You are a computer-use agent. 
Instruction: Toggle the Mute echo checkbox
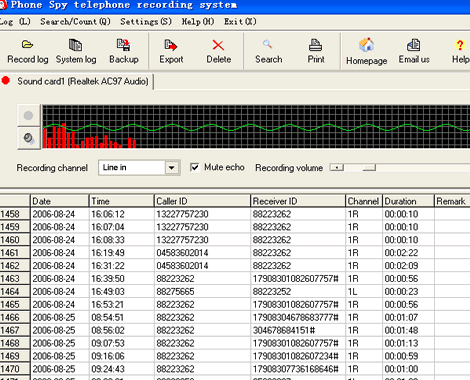click(195, 167)
